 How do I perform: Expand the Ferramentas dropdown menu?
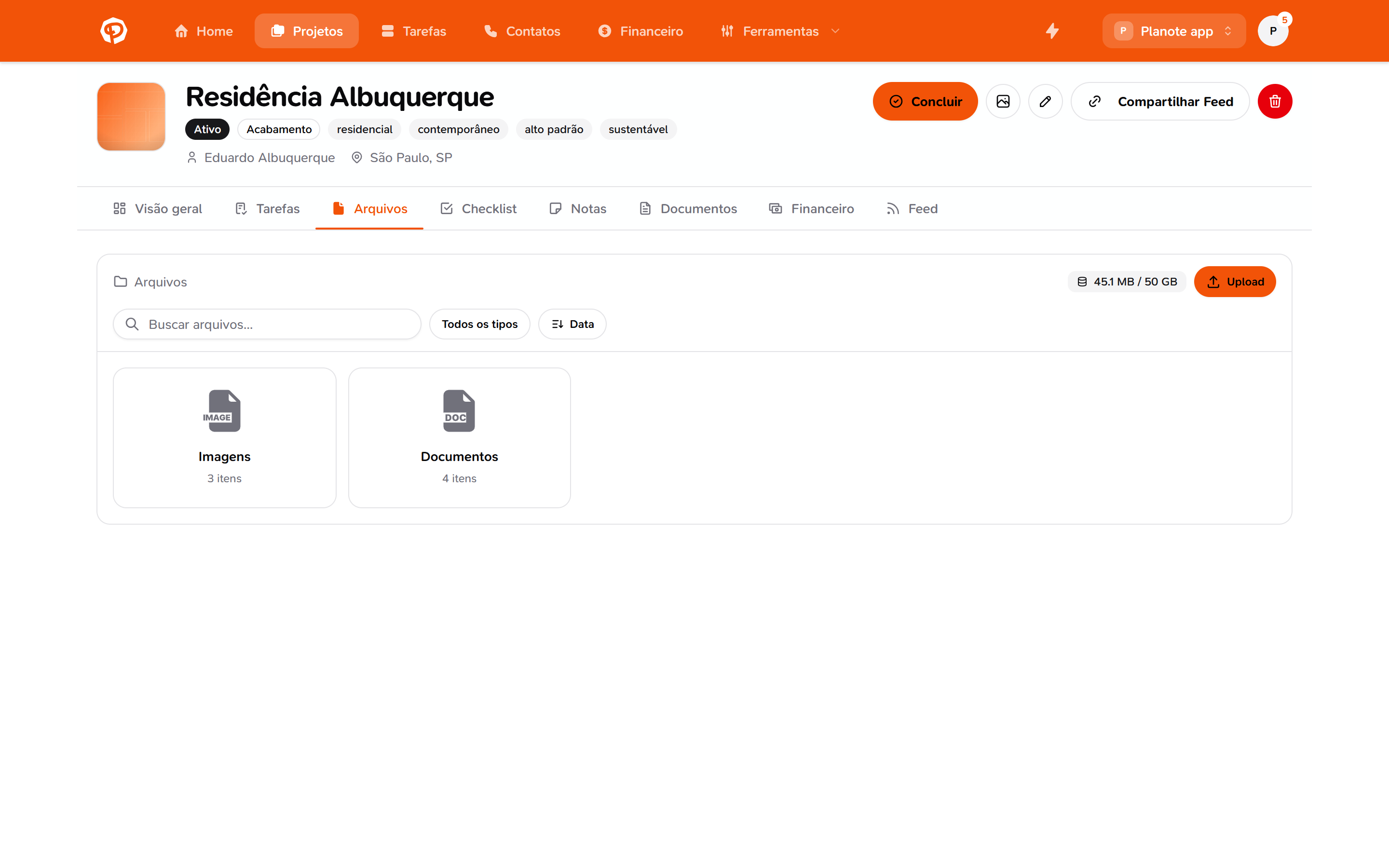coord(781,31)
